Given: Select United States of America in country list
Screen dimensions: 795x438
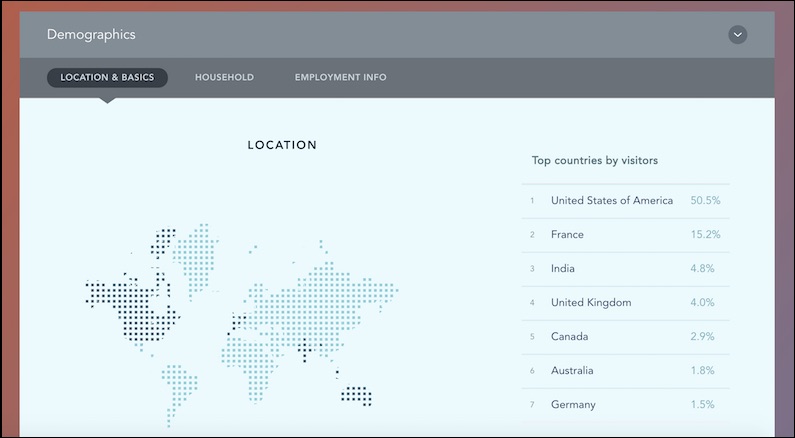Looking at the screenshot, I should pyautogui.click(x=611, y=201).
